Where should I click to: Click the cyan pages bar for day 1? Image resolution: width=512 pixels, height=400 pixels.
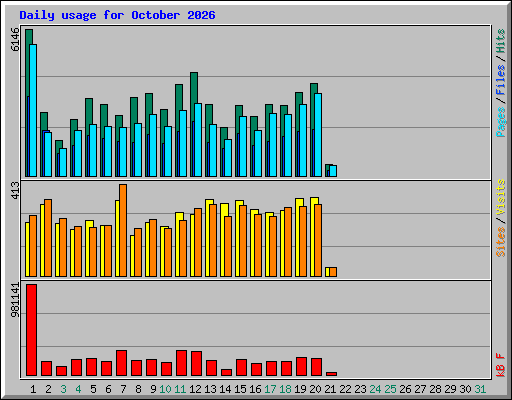click(x=33, y=110)
